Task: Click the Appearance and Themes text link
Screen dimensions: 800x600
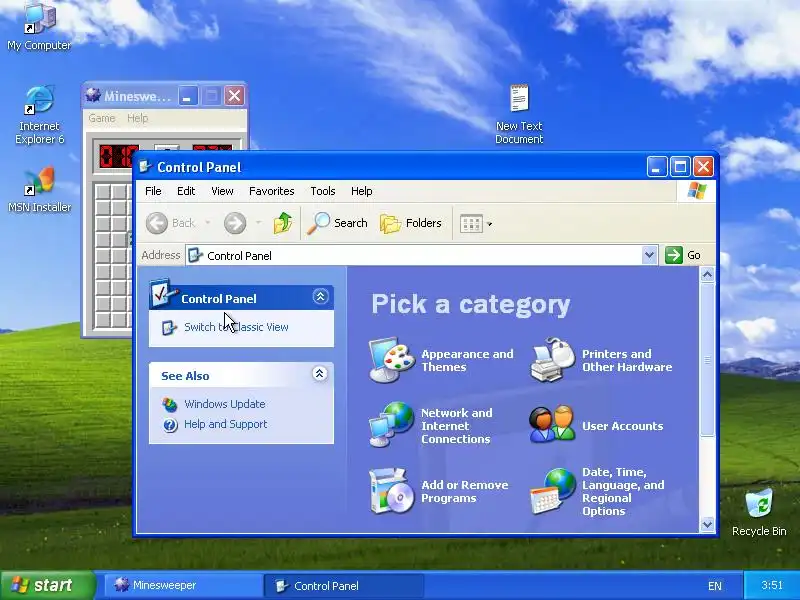Action: pos(467,360)
